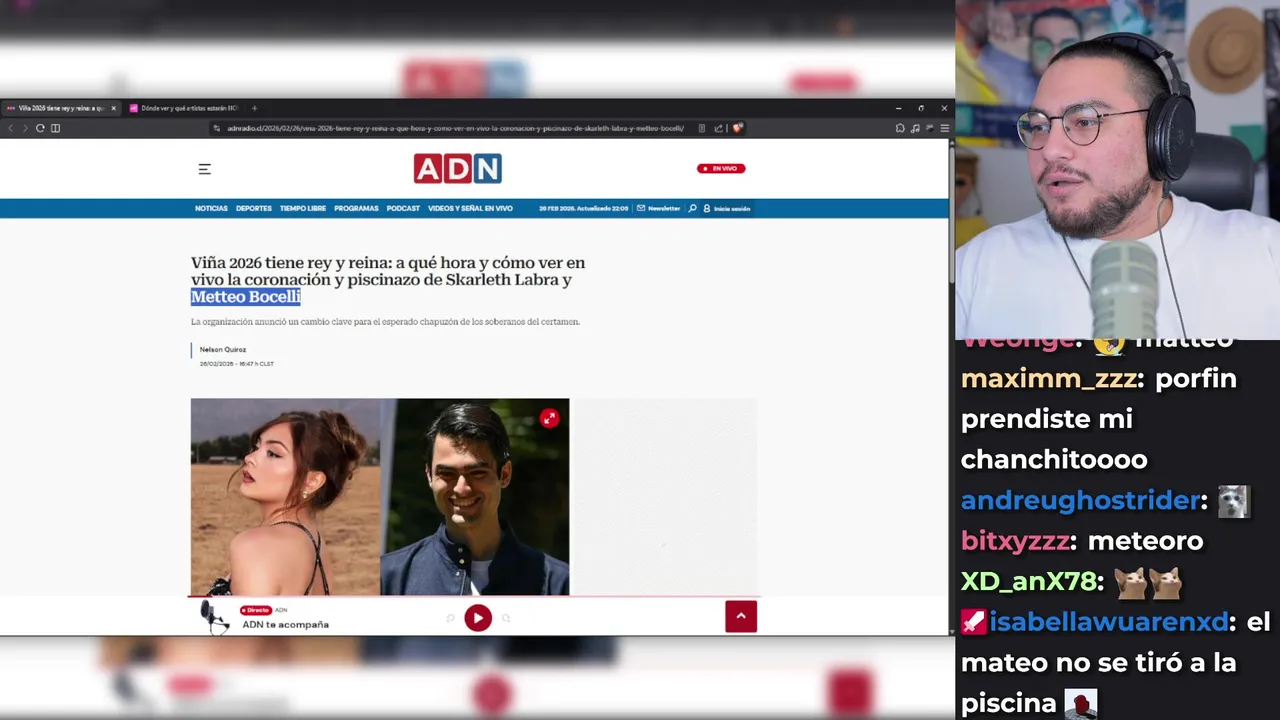Click chat username andreughostrider
The image size is (1280, 720).
[1080, 500]
